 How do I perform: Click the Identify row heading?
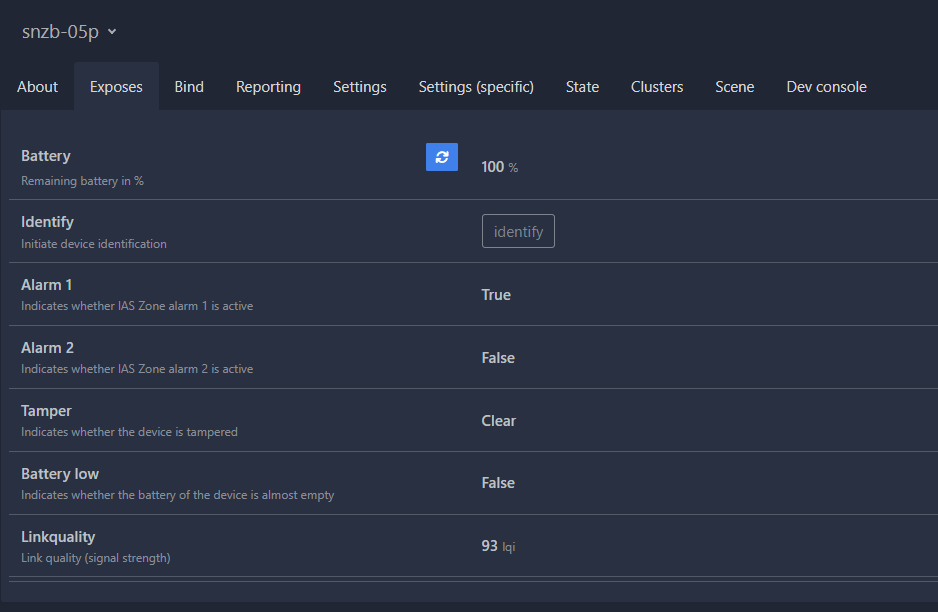pos(47,222)
